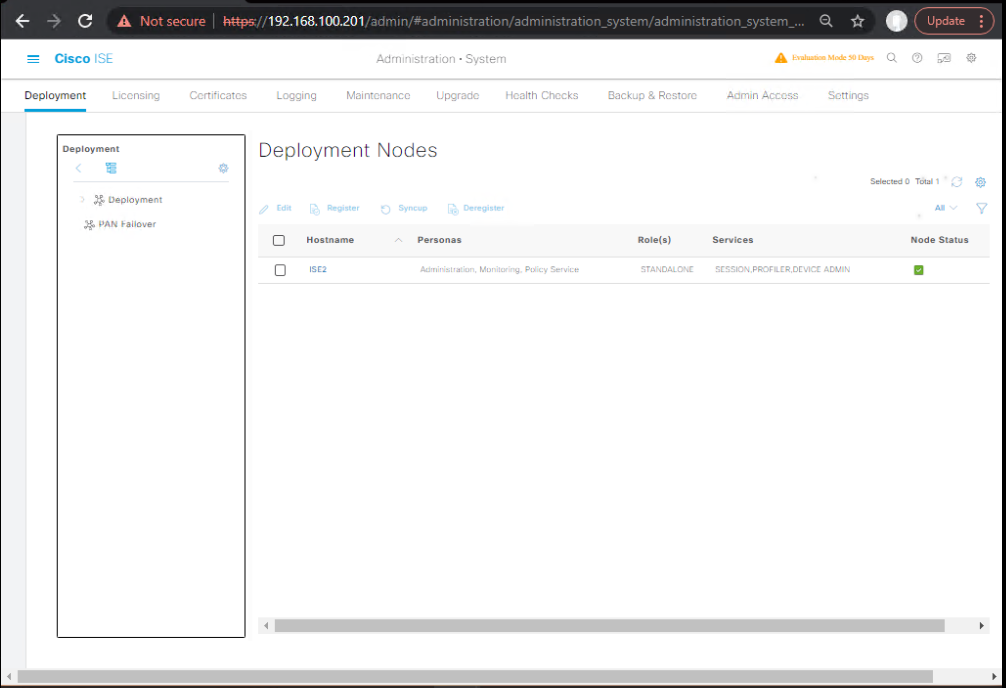Sort by Hostname column arrow
Screen dimensions: 1006x688
[398, 240]
